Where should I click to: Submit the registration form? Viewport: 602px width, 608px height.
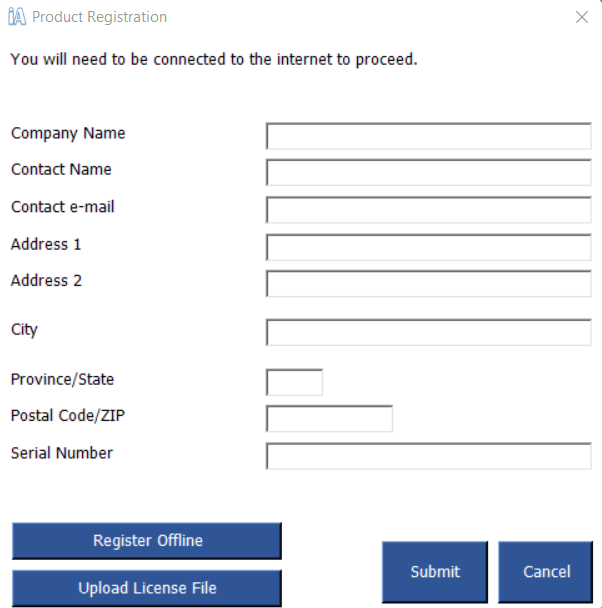tap(435, 572)
